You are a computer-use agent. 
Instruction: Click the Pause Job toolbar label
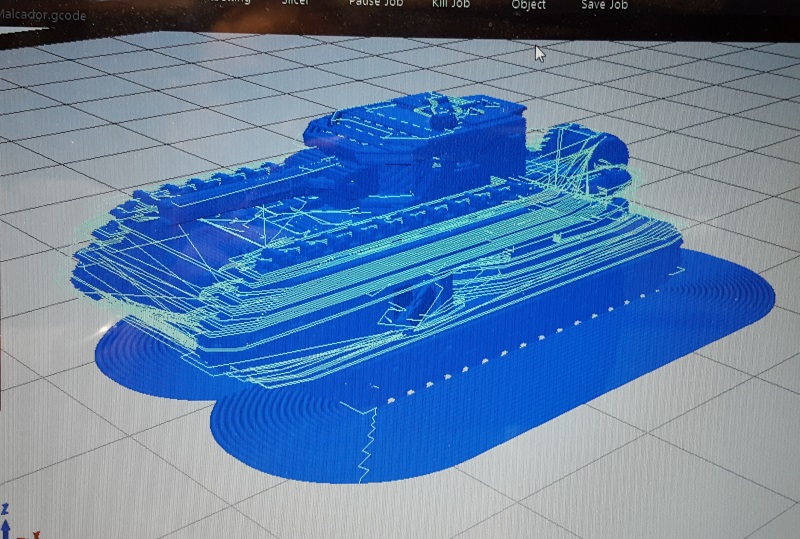[376, 4]
